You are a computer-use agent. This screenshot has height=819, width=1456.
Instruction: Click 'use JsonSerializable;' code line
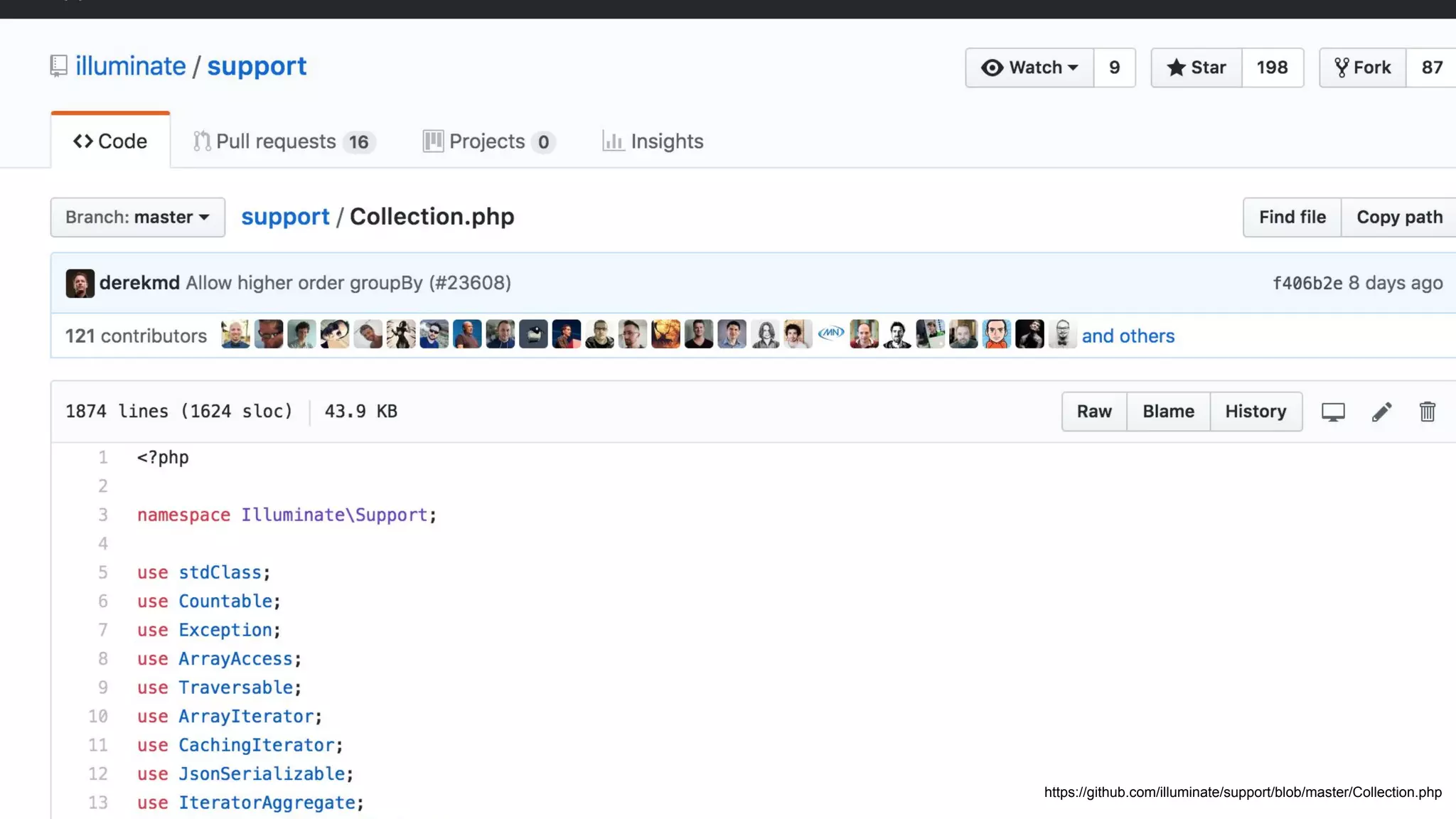[x=245, y=773]
